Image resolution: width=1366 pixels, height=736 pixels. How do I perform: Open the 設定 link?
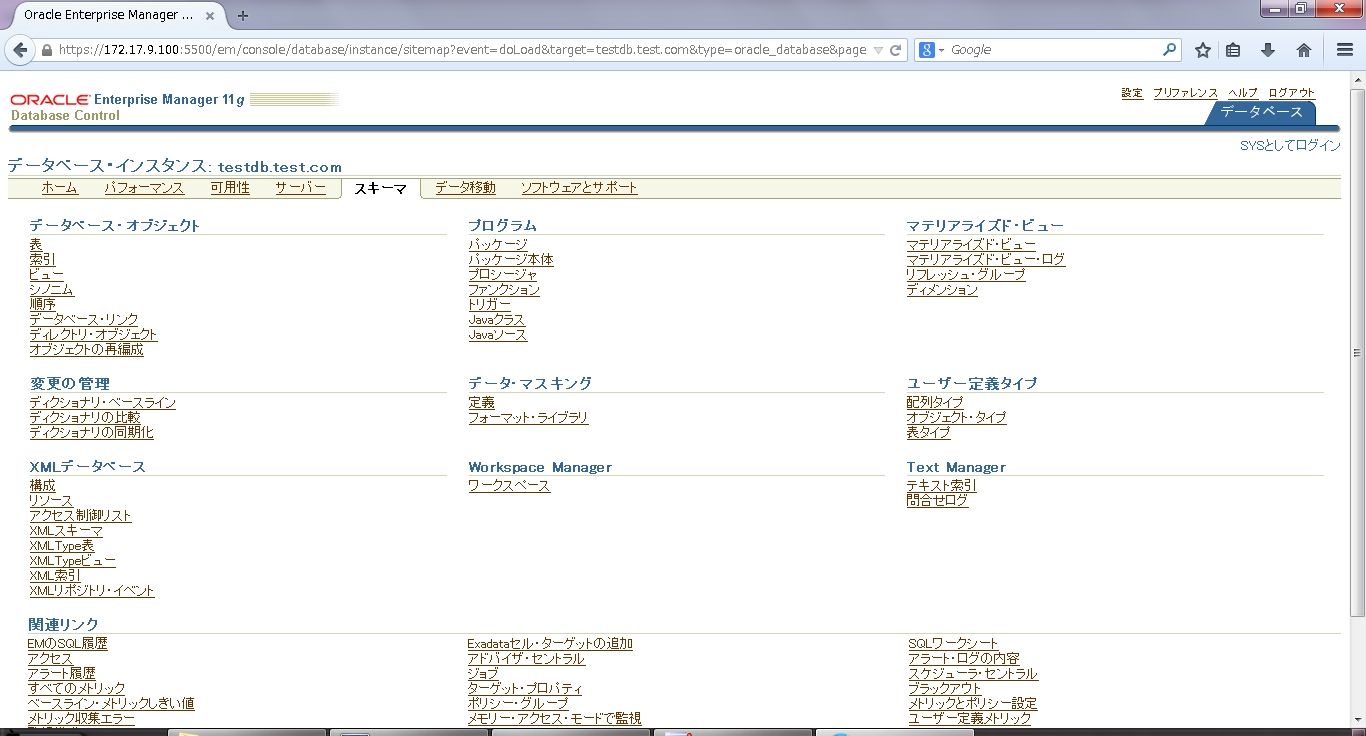pos(1132,93)
